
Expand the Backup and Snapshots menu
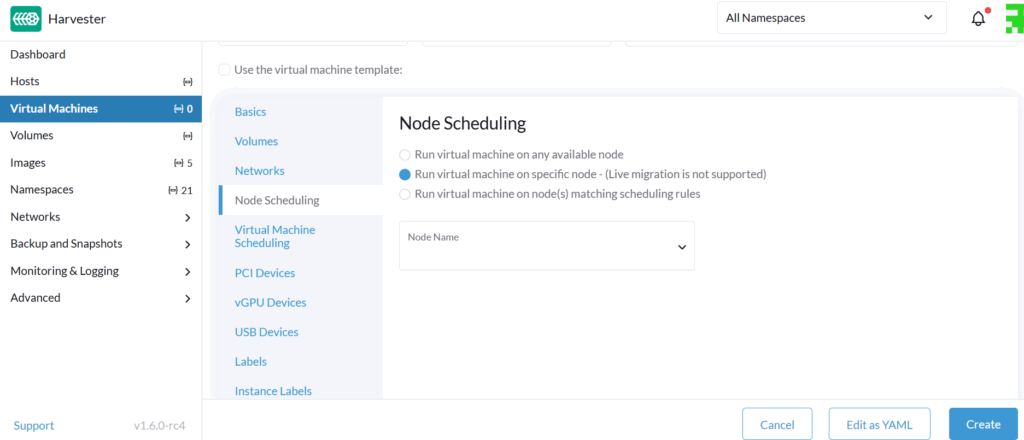(x=100, y=244)
